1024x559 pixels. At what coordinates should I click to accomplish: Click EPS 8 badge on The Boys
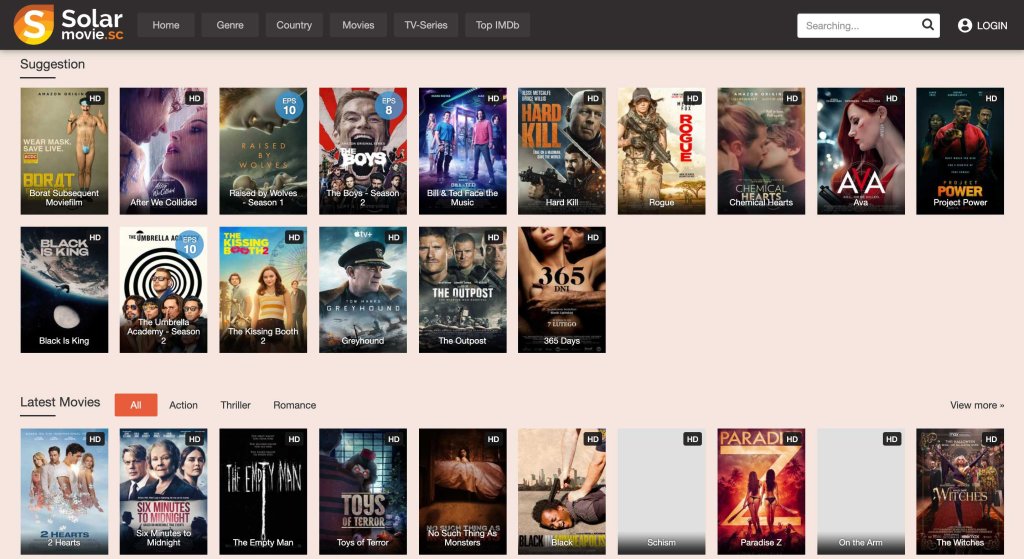[x=389, y=106]
